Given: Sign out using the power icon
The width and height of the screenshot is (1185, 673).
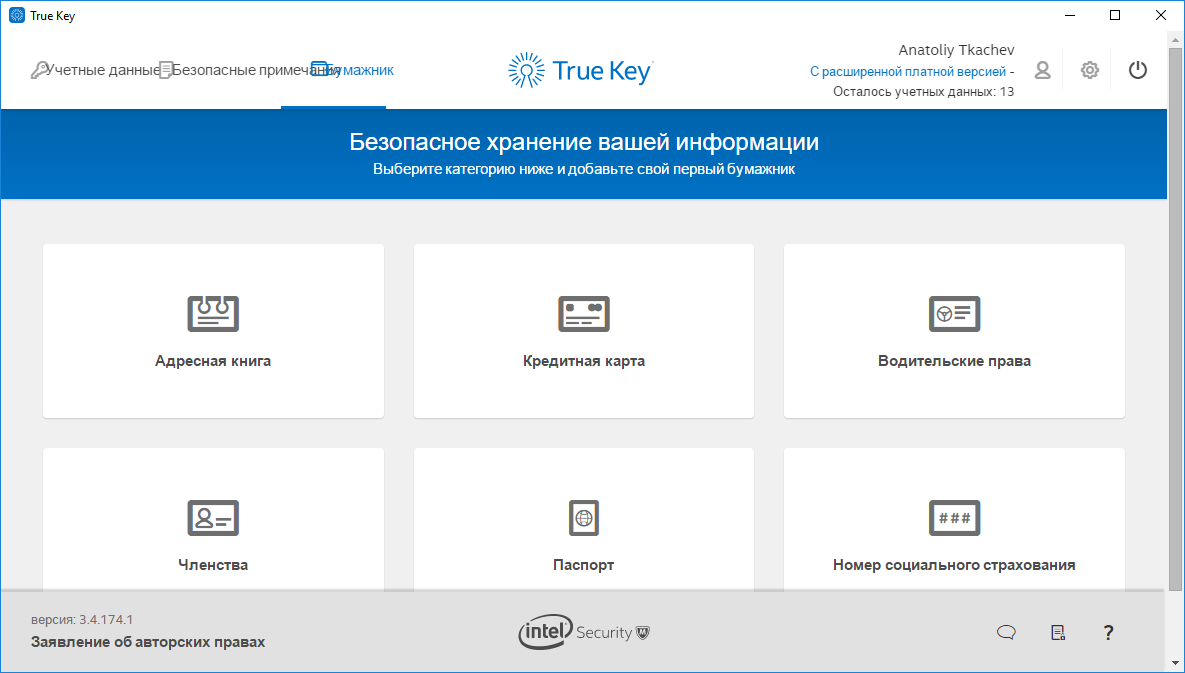Looking at the screenshot, I should tap(1137, 70).
